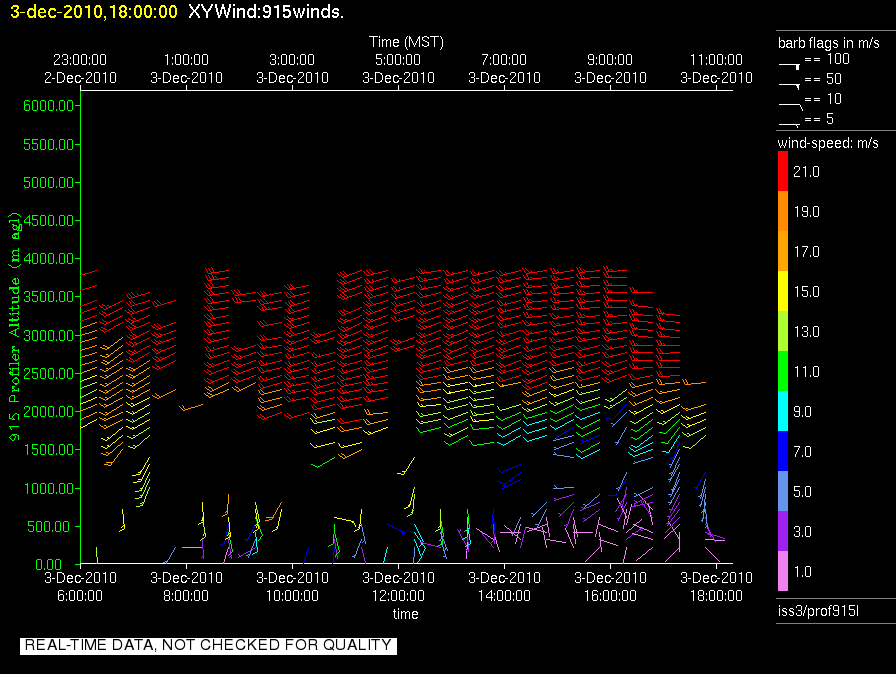Click the '1000.00' altitude tick label
Image resolution: width=896 pixels, height=674 pixels.
click(x=49, y=488)
